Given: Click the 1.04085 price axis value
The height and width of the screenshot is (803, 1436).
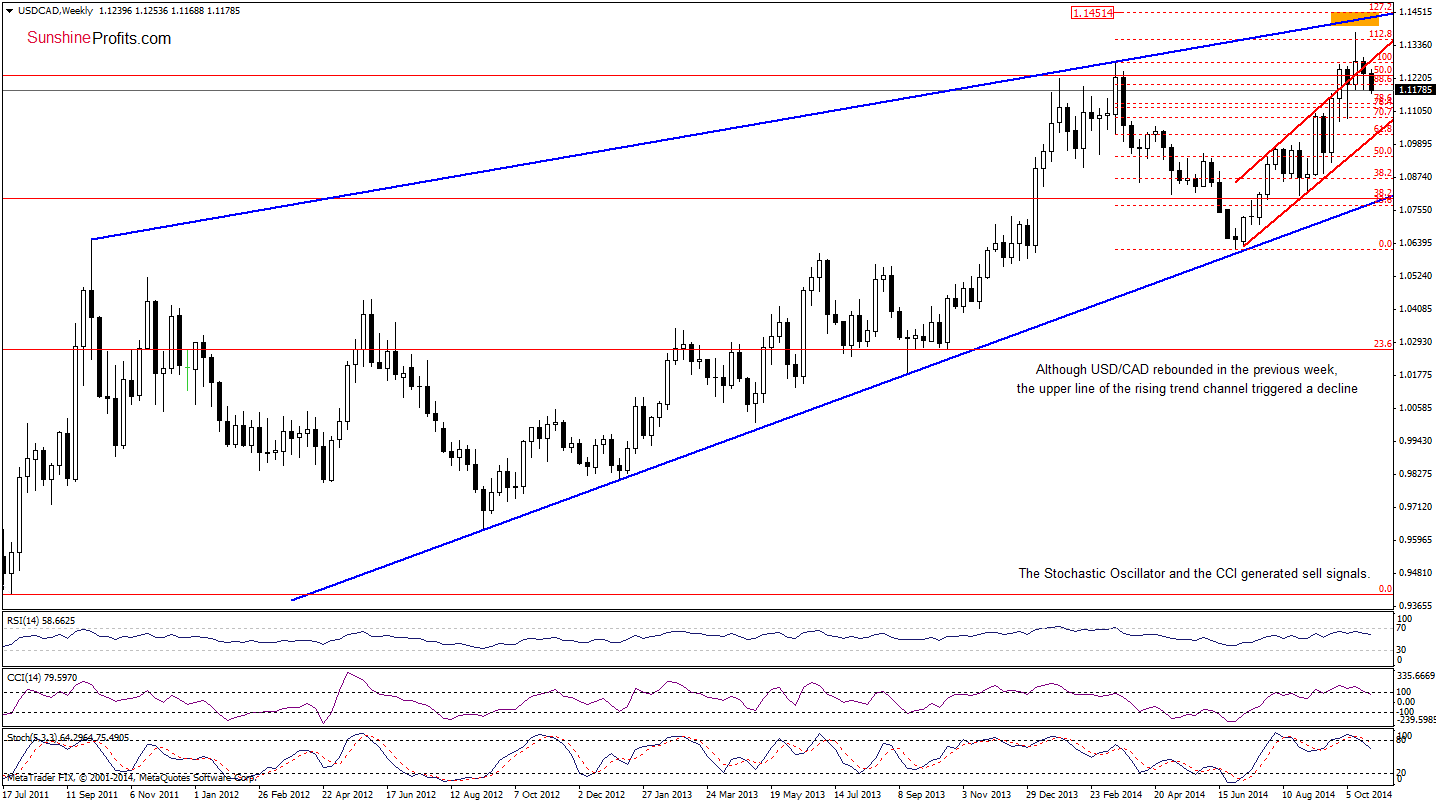Looking at the screenshot, I should coord(1417,309).
